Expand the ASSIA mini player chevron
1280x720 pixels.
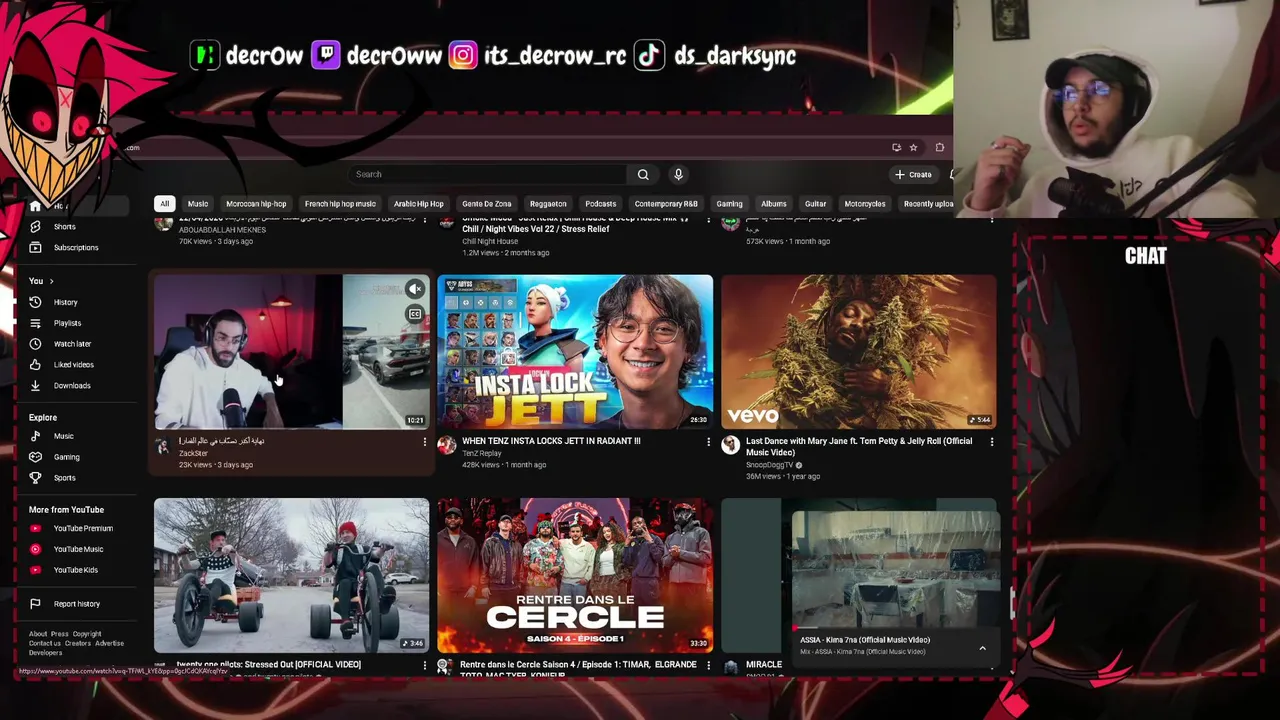(x=982, y=648)
